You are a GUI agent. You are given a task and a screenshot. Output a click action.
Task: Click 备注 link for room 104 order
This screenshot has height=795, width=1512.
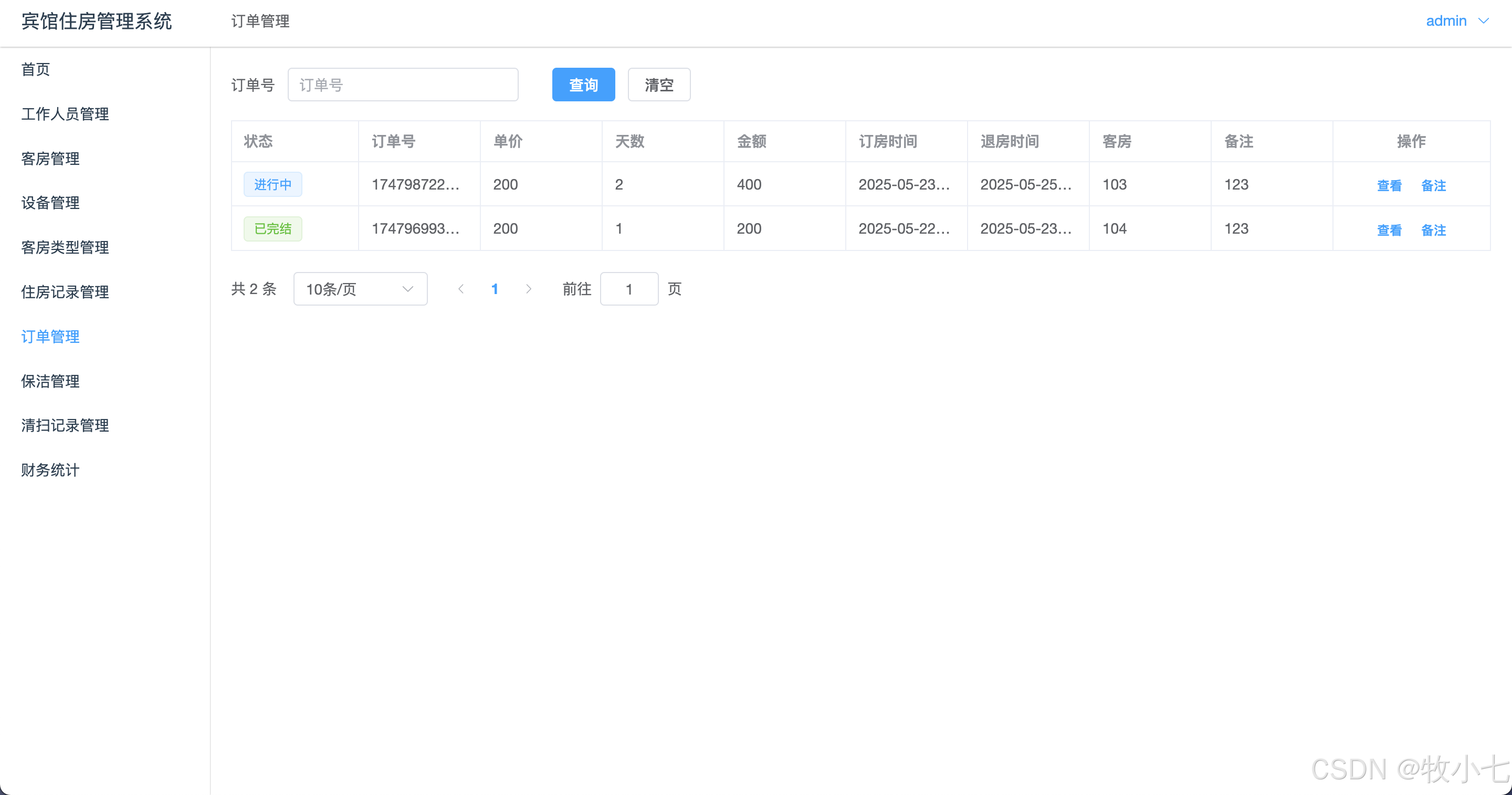[x=1433, y=230]
